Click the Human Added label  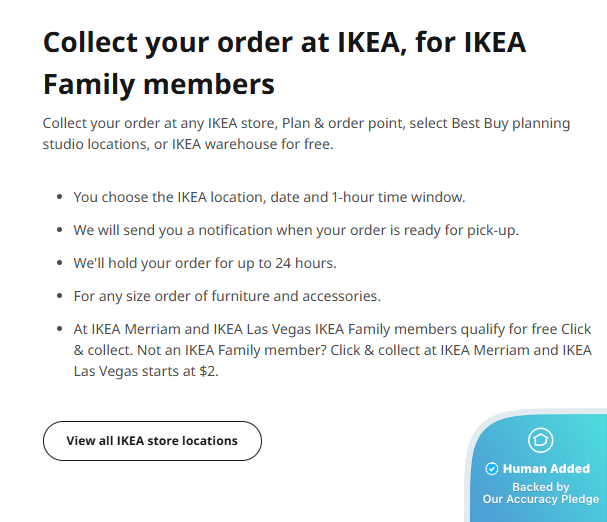pos(546,469)
